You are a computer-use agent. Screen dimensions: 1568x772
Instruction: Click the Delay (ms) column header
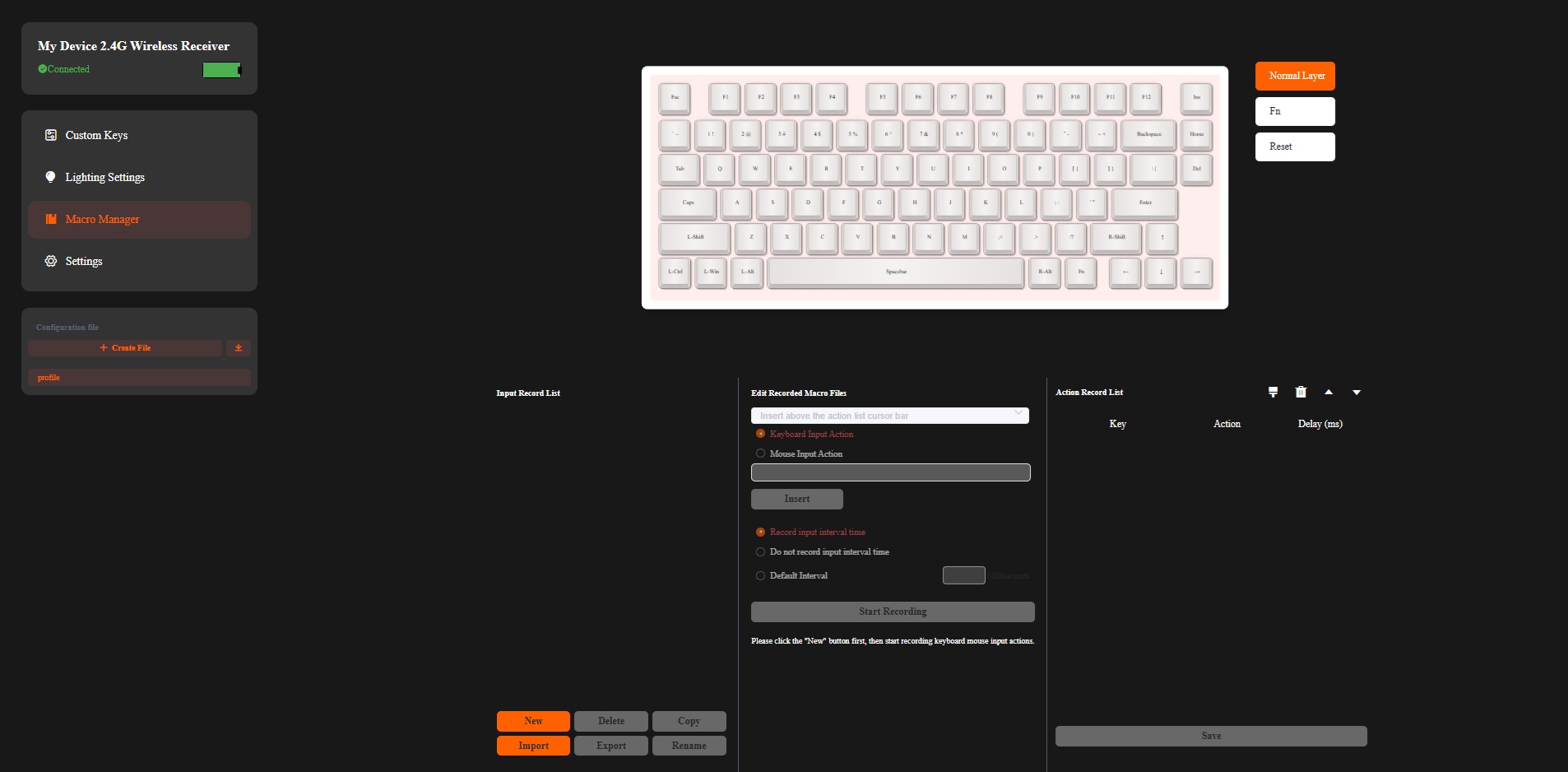click(1320, 424)
